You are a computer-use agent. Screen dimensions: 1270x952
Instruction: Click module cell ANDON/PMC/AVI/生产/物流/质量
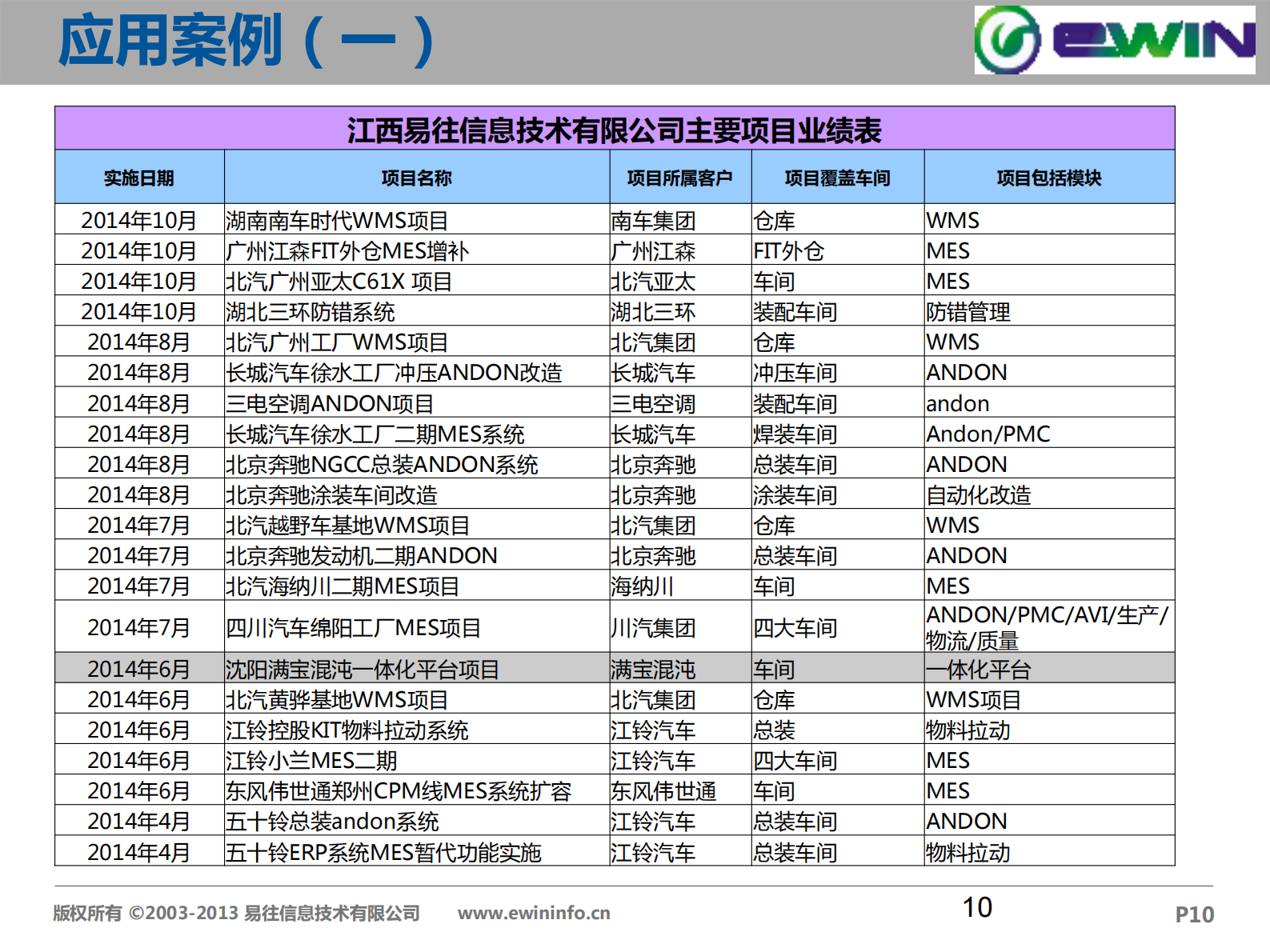tap(1049, 627)
